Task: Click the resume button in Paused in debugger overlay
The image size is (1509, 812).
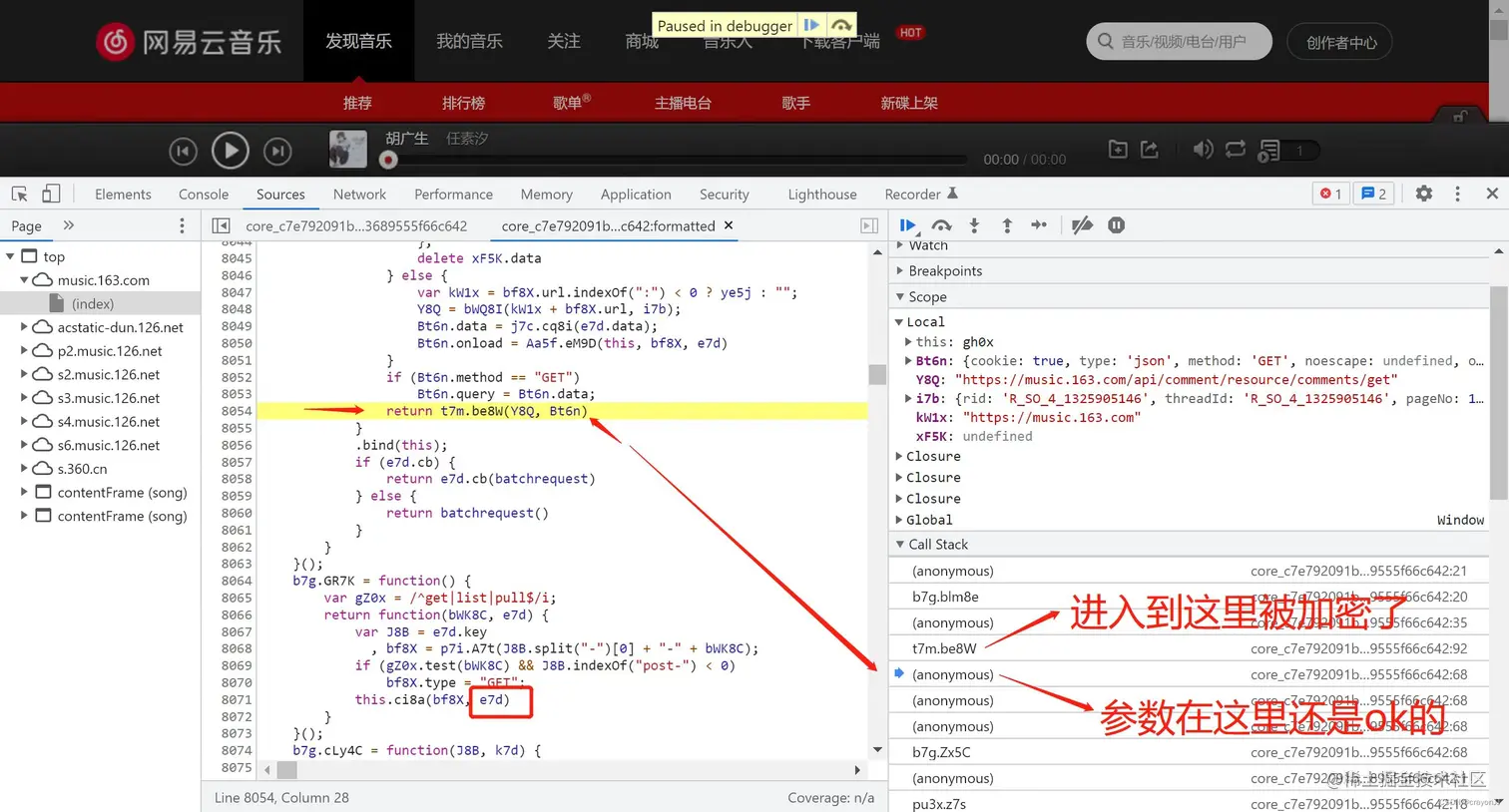Action: 811,25
